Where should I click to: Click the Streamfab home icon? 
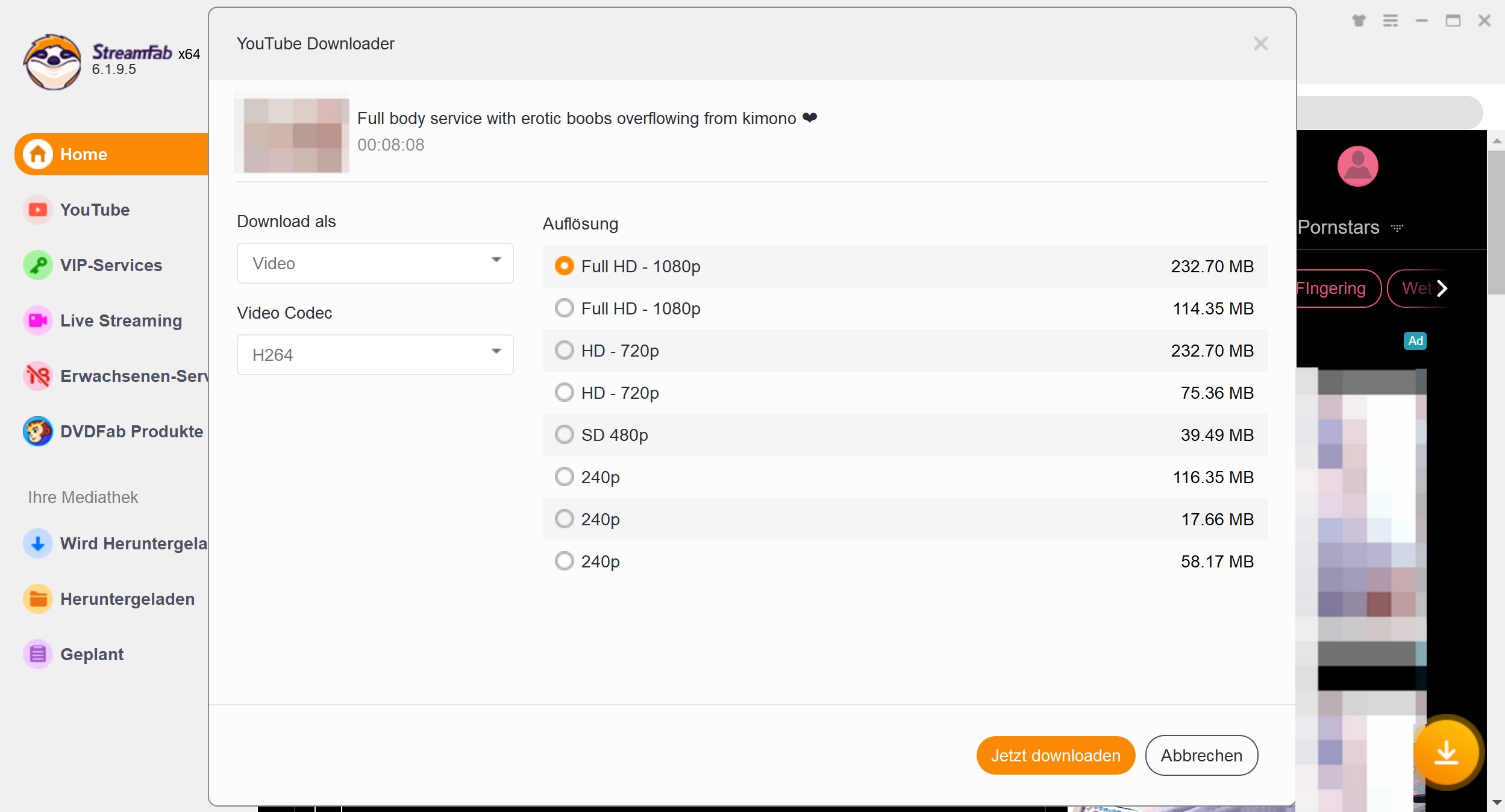(x=37, y=153)
